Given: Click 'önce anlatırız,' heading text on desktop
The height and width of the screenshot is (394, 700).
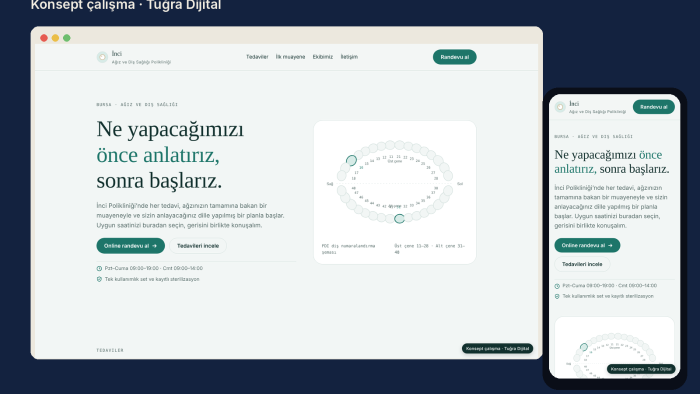Looking at the screenshot, I should click(x=158, y=155).
